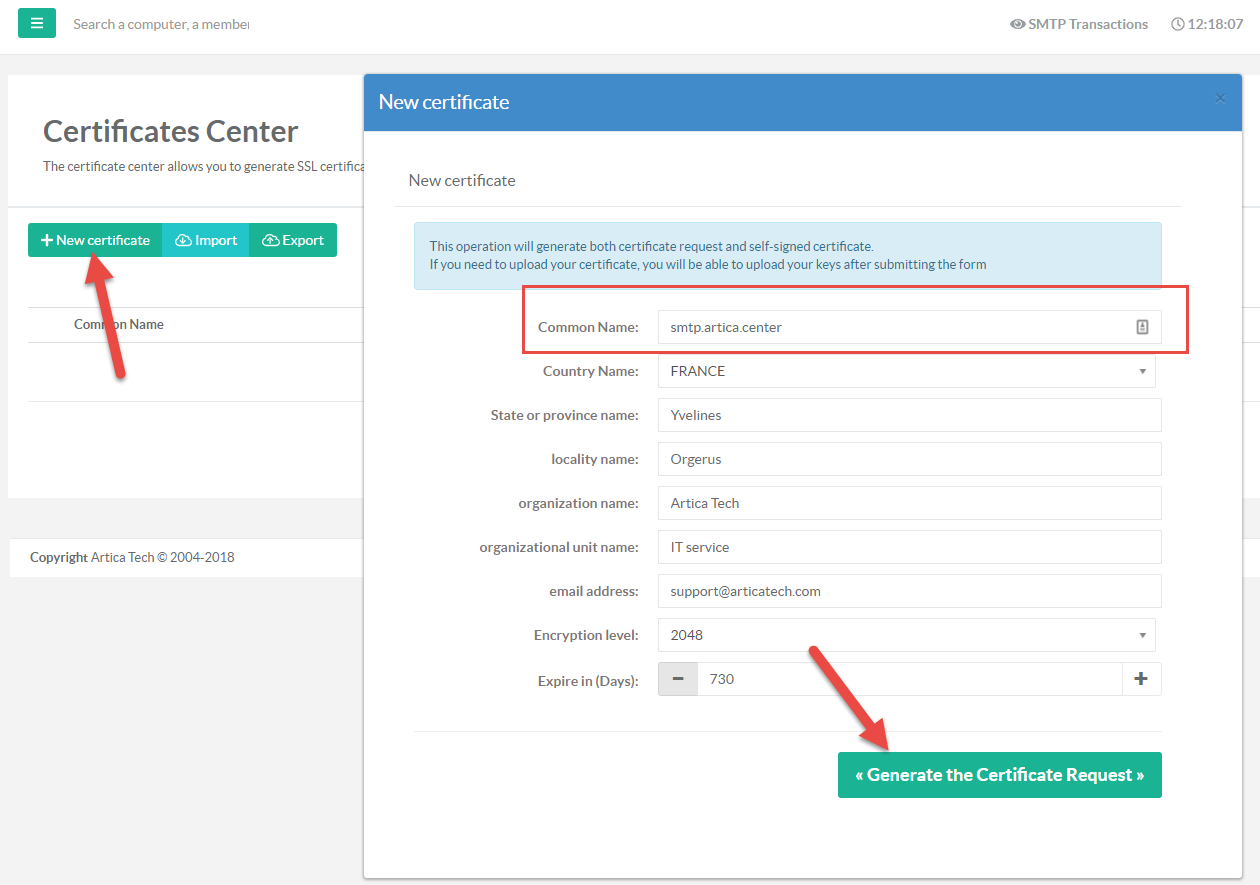
Task: Click the clock icon in header
Action: point(1177,24)
